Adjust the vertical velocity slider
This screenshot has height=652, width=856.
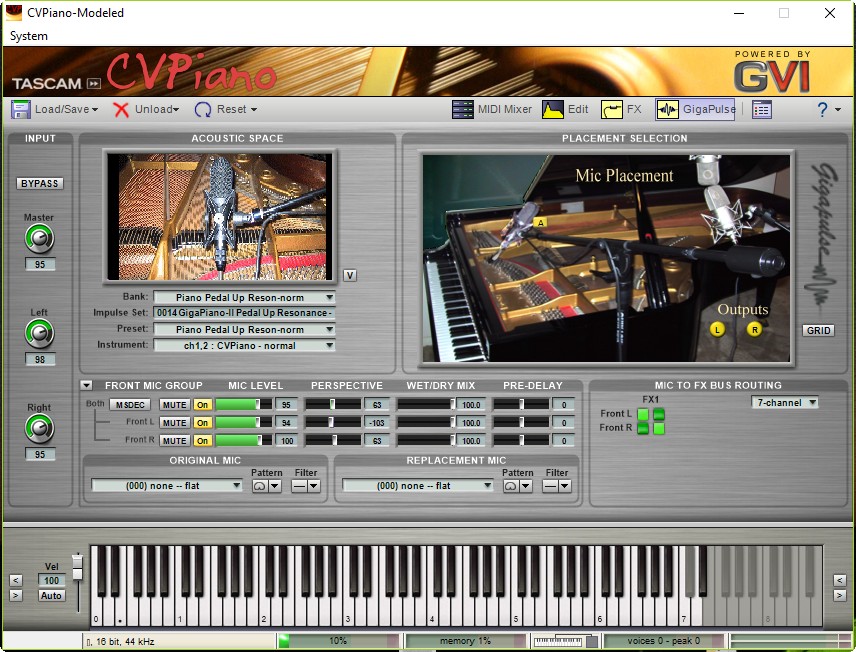[78, 582]
